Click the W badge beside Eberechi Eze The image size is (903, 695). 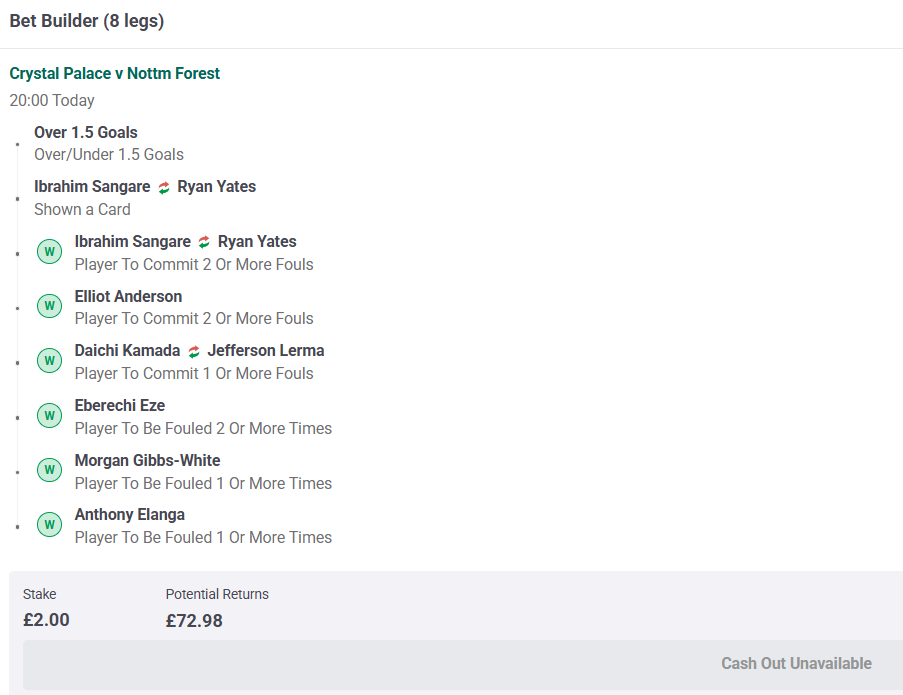[x=50, y=415]
